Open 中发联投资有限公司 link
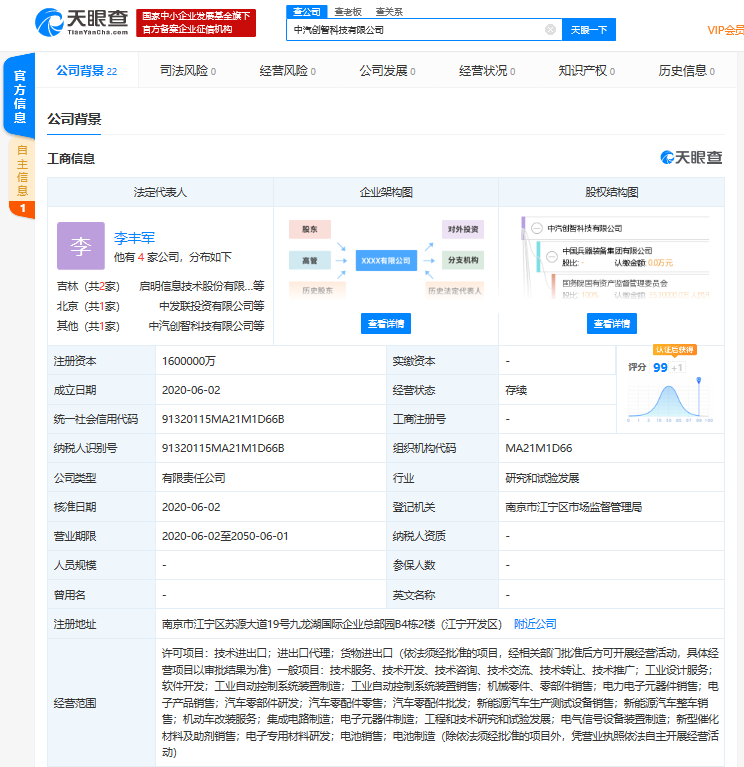744x767 pixels. pyautogui.click(x=211, y=306)
